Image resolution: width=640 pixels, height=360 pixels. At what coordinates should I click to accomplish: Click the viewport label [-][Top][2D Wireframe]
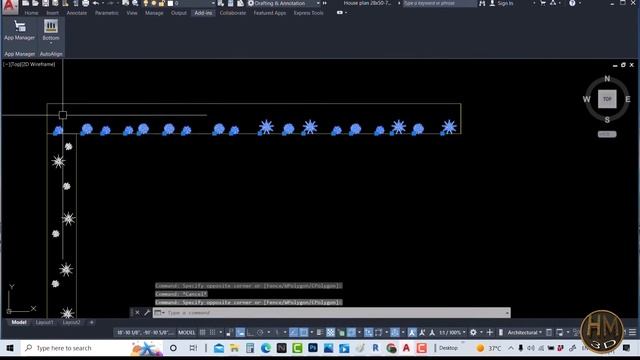[29, 64]
